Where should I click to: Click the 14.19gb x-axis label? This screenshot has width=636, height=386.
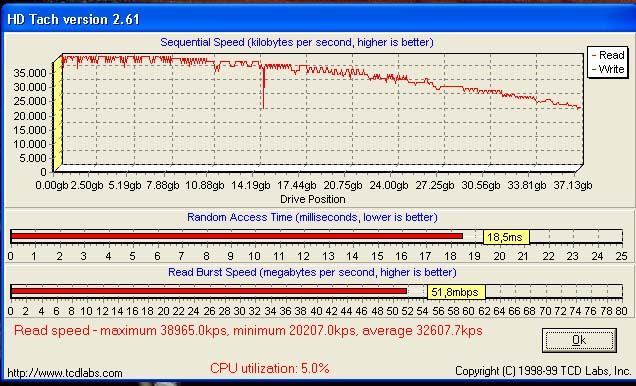pos(251,186)
